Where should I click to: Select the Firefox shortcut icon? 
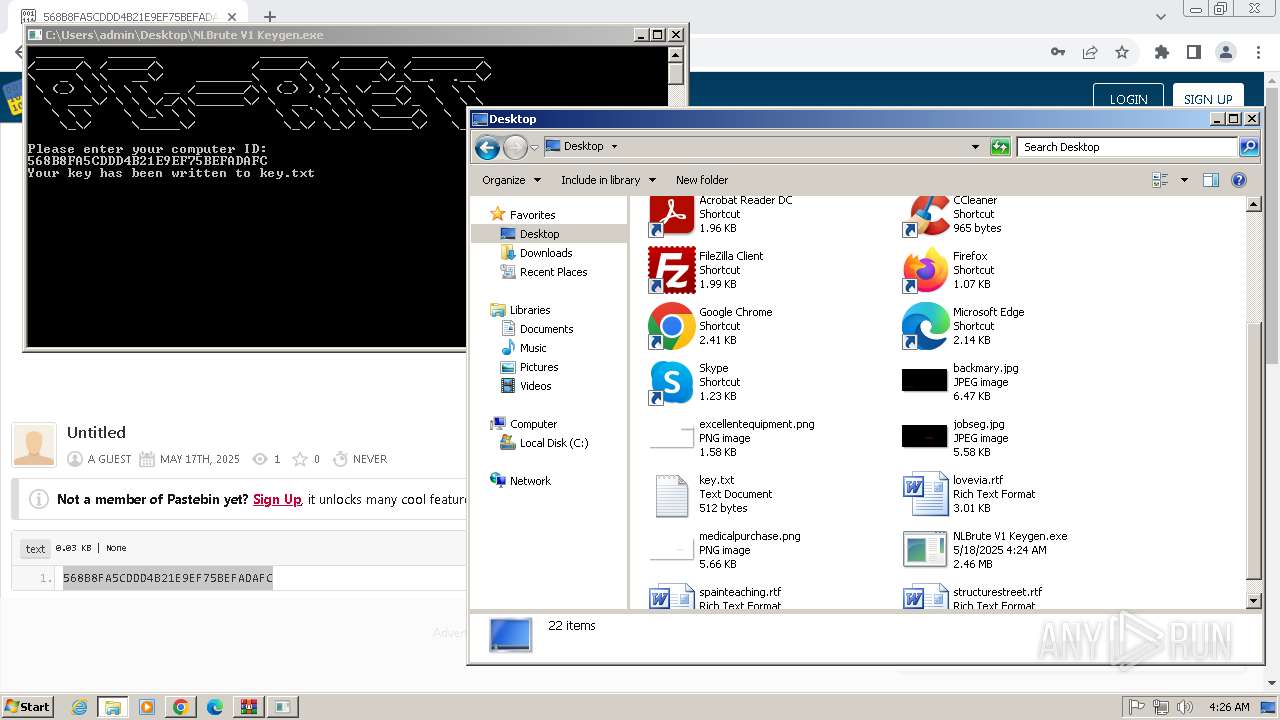tap(925, 270)
